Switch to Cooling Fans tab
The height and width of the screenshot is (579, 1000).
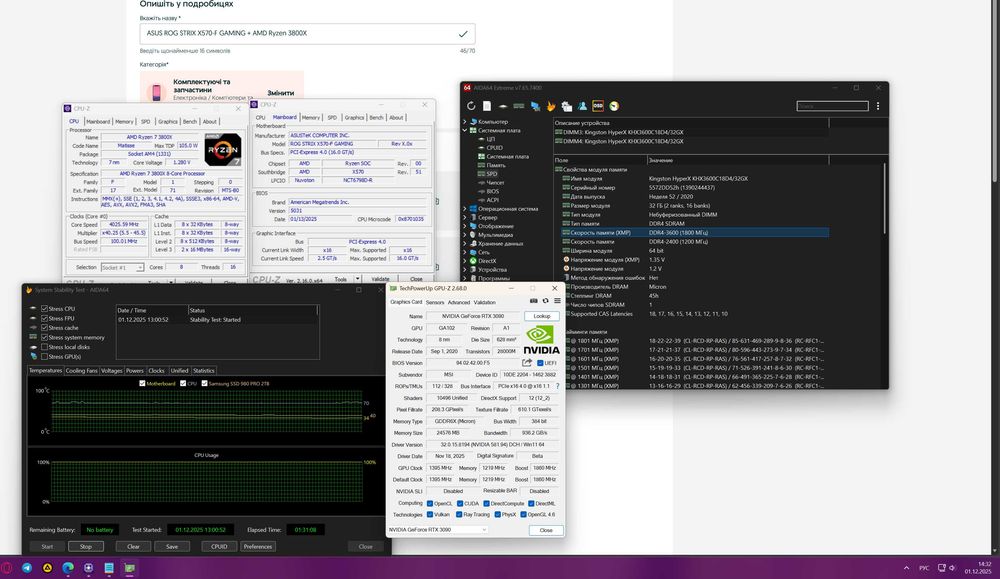82,370
